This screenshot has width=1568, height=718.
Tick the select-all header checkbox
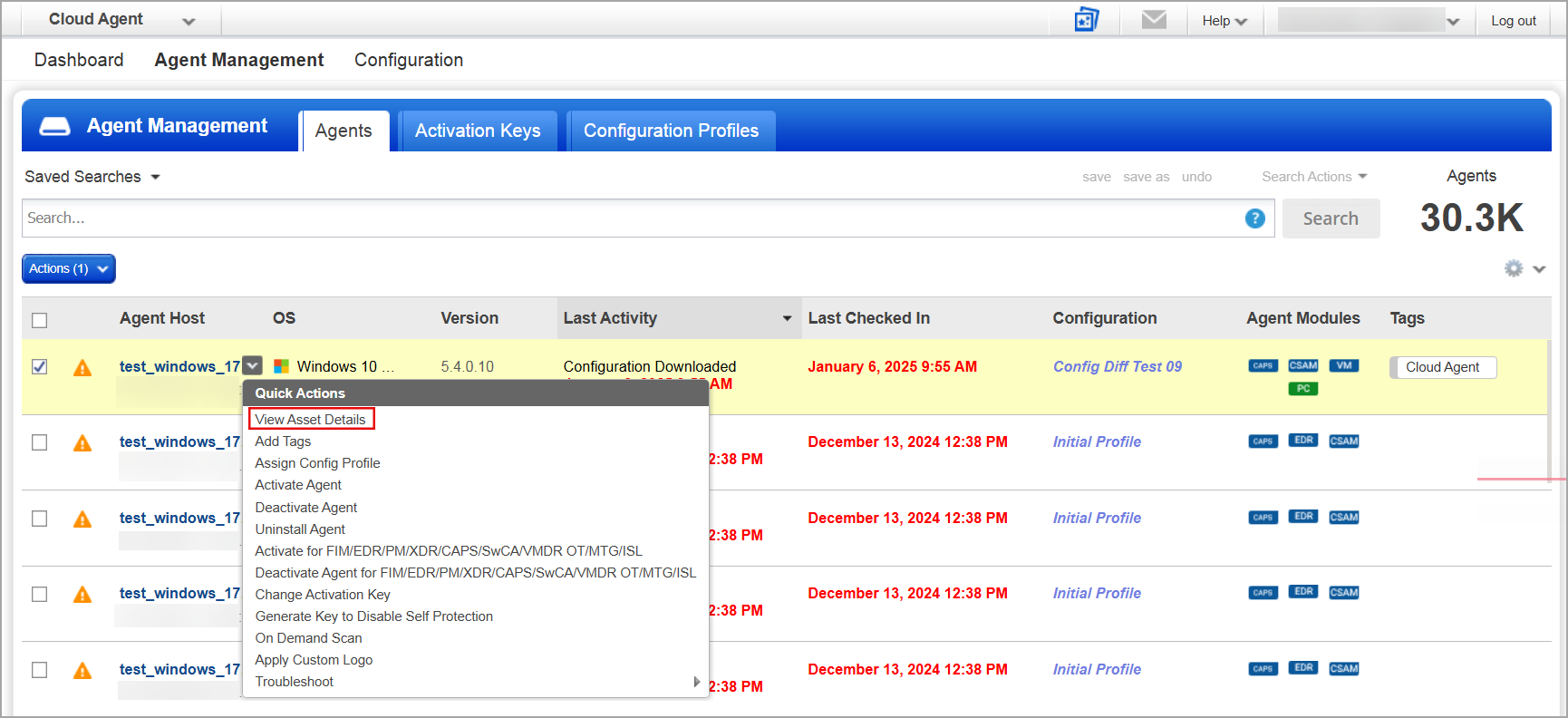[39, 320]
